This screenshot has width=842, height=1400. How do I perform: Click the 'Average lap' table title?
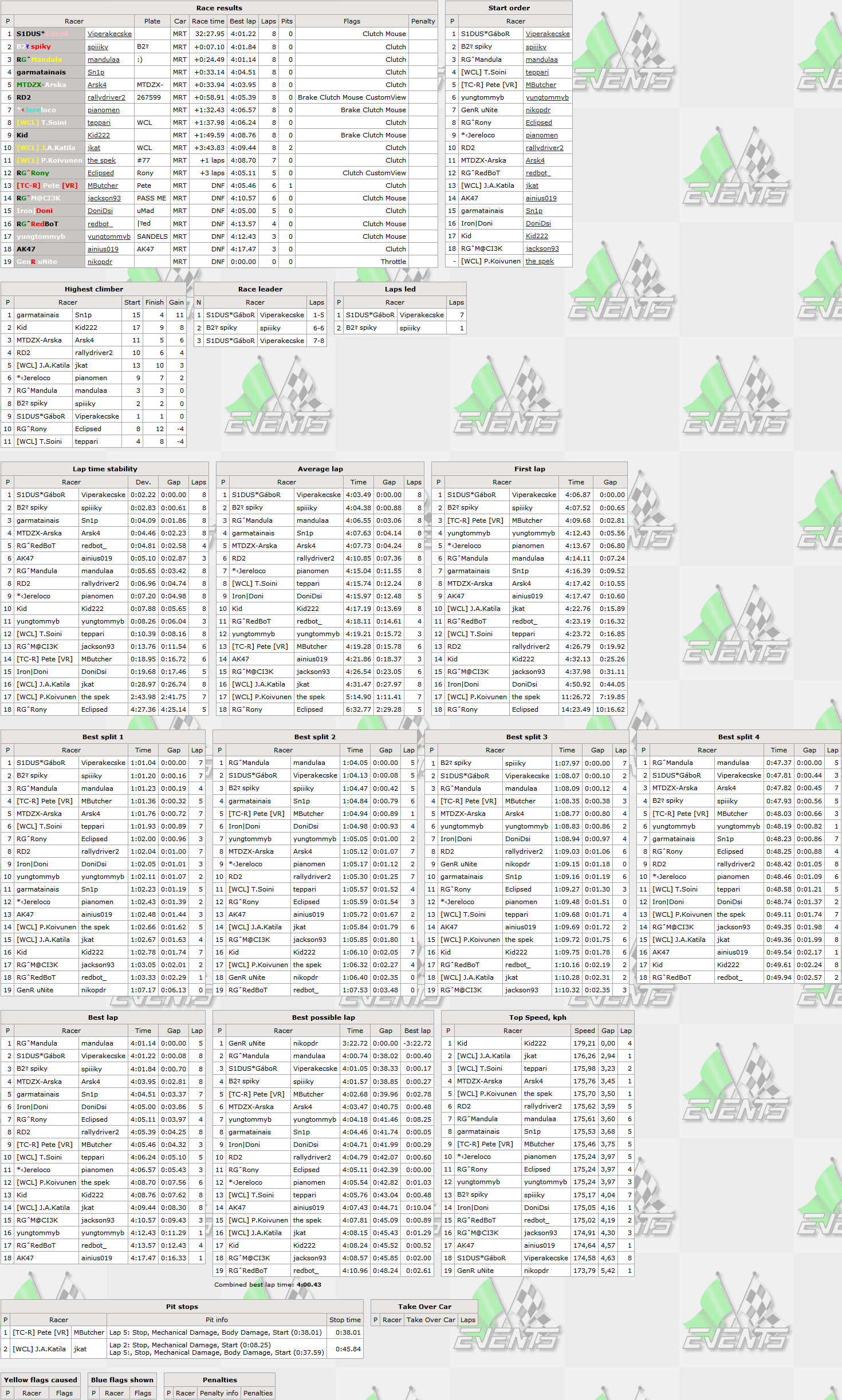click(320, 469)
